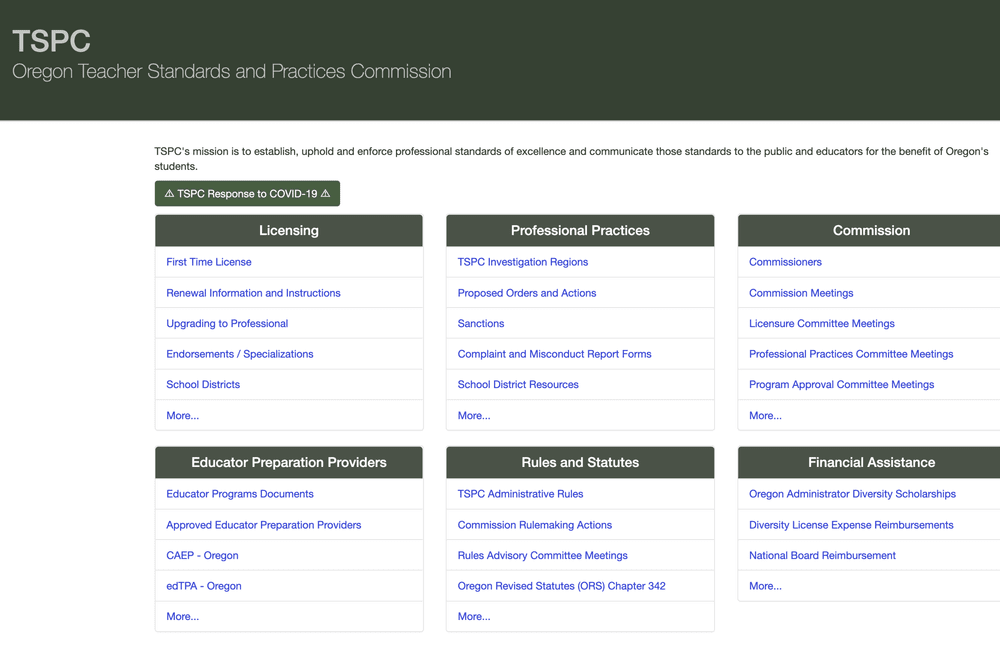Go to Upgrading to Professional

point(227,324)
